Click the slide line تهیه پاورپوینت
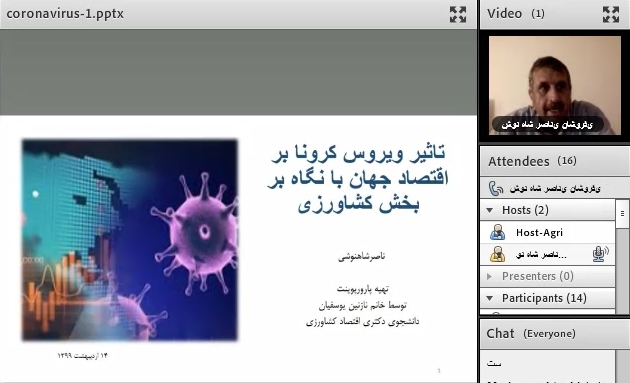Image resolution: width=630 pixels, height=383 pixels. [363, 289]
